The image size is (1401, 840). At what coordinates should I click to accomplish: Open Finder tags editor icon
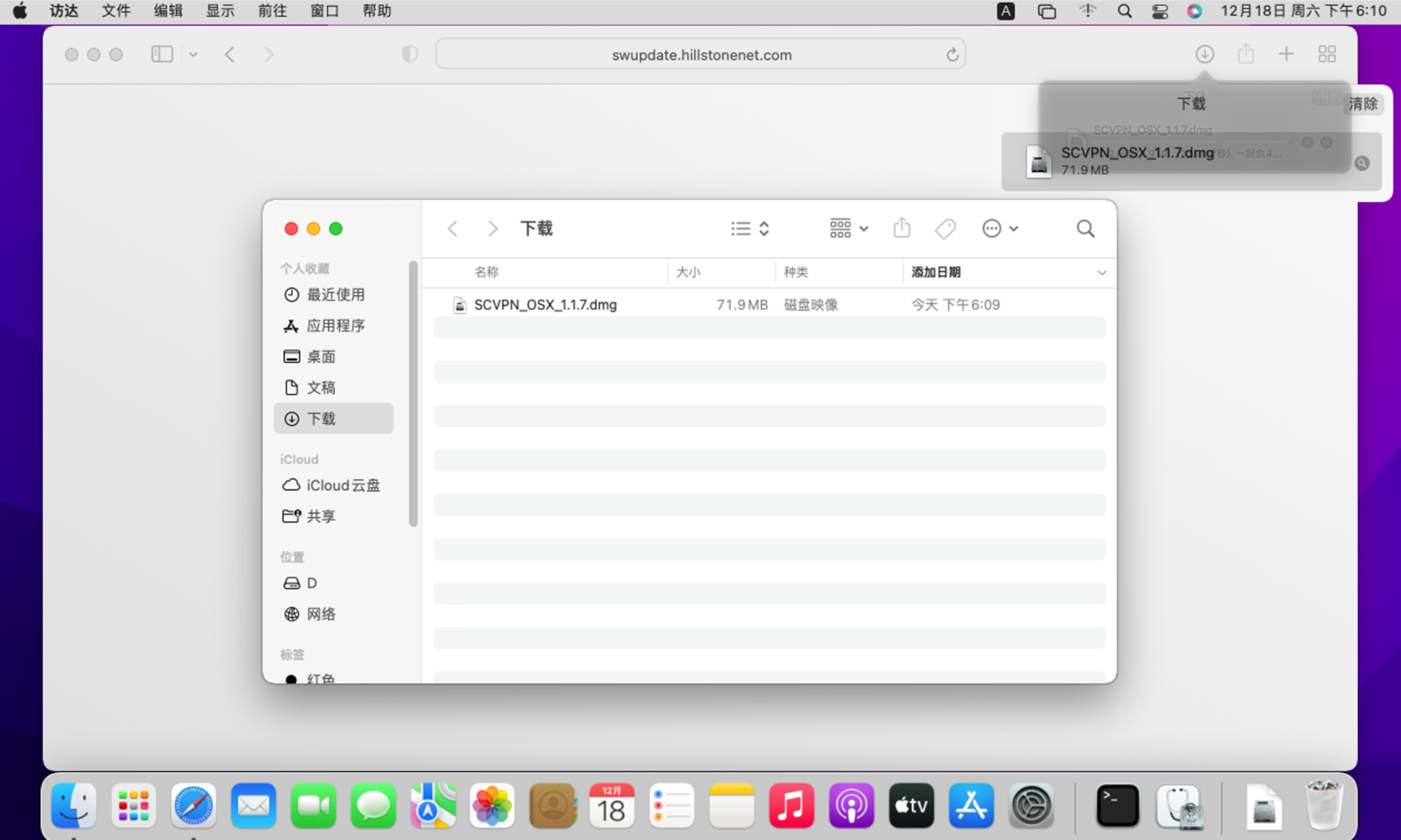tap(945, 228)
